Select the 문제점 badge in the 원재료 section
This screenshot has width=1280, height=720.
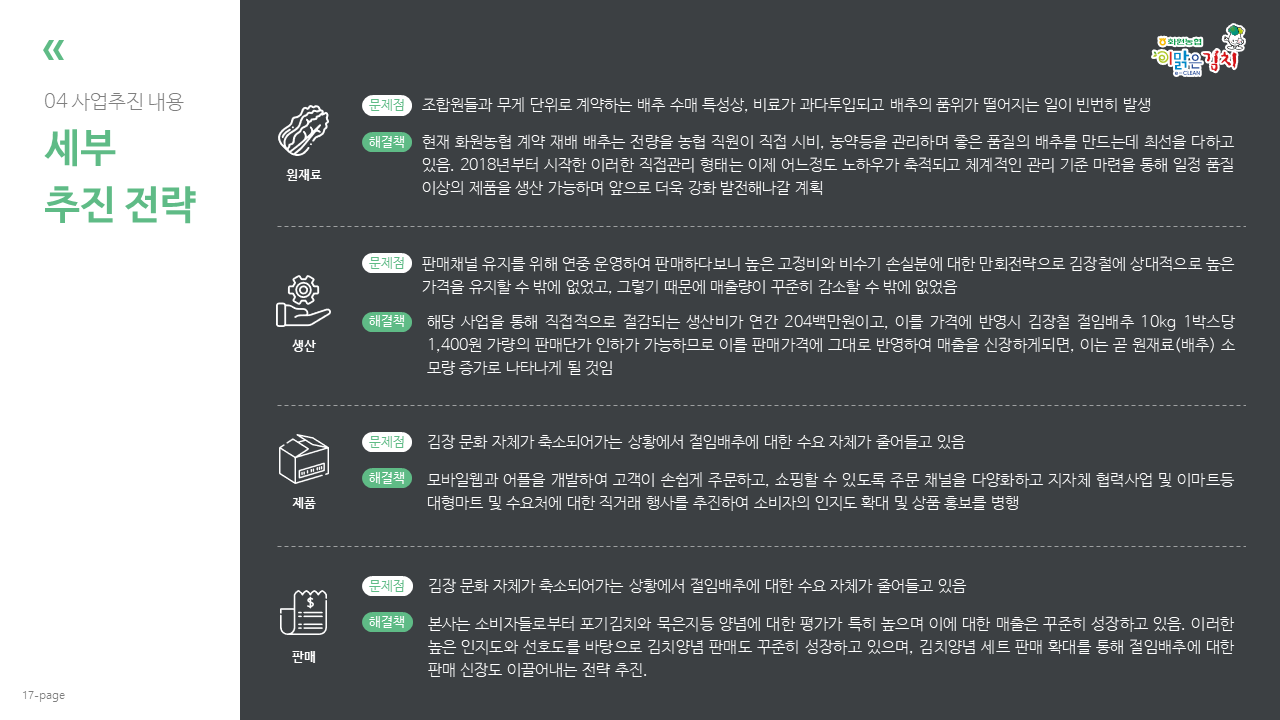coord(387,104)
